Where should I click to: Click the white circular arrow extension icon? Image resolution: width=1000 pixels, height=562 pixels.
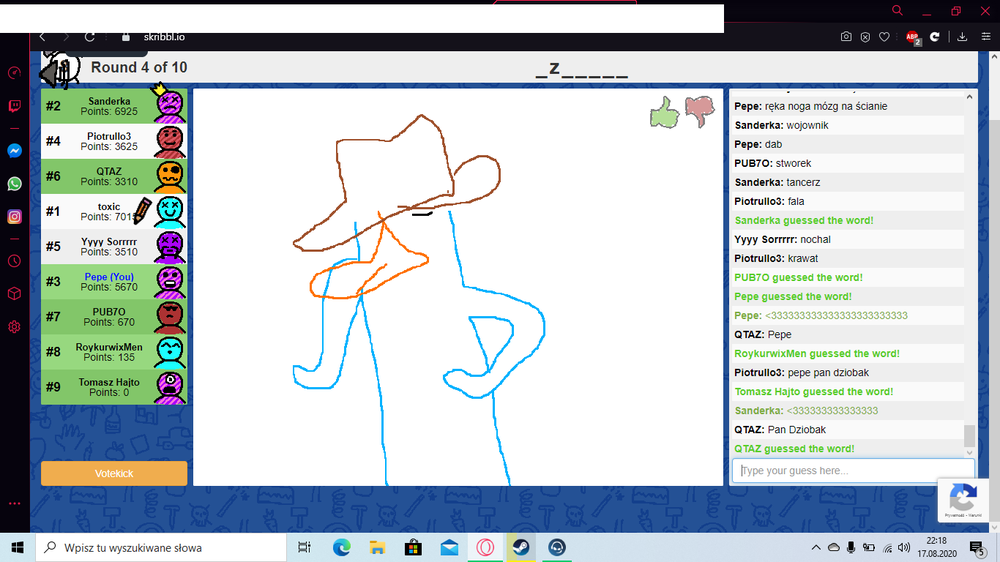click(934, 37)
